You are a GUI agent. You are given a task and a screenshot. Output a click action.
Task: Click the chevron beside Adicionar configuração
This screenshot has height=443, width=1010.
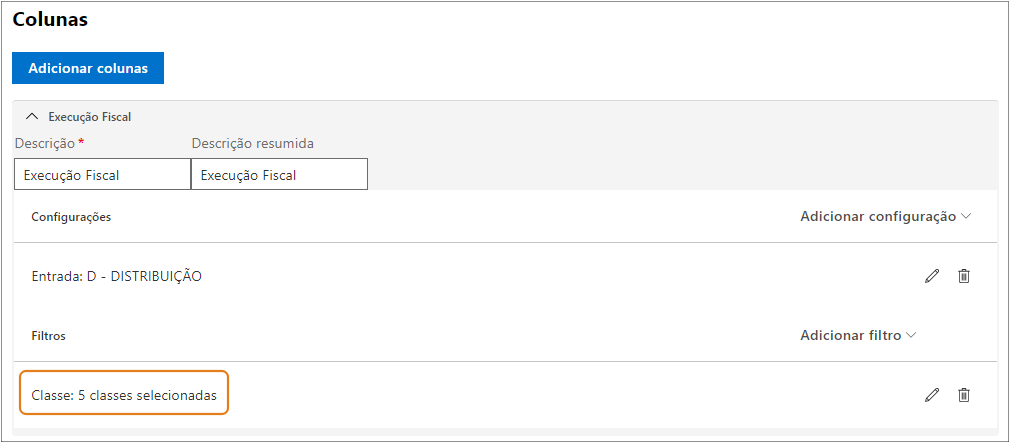point(965,217)
